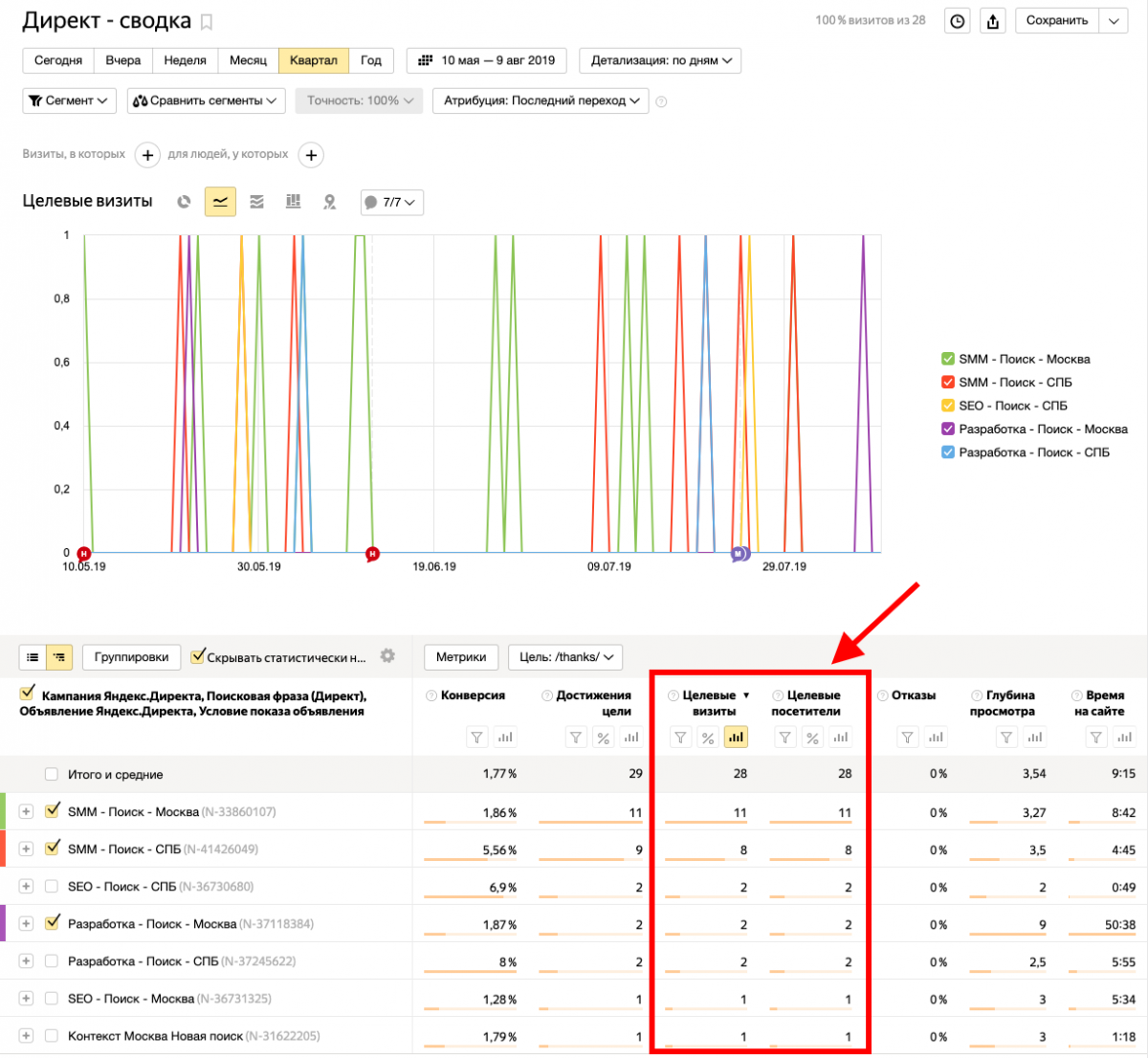Click the filter icon under Конверсия column
Screen dimensions: 1148x1058
tap(476, 738)
